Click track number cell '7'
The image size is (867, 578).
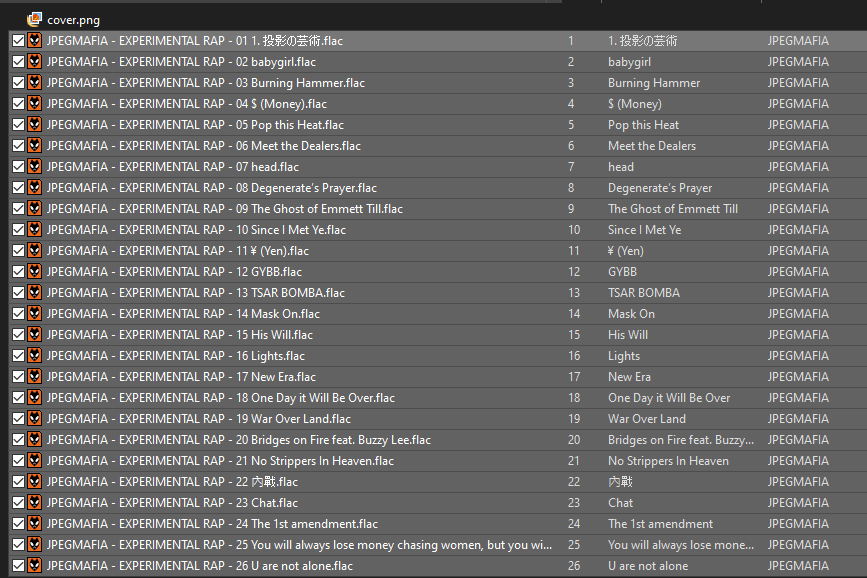point(571,167)
